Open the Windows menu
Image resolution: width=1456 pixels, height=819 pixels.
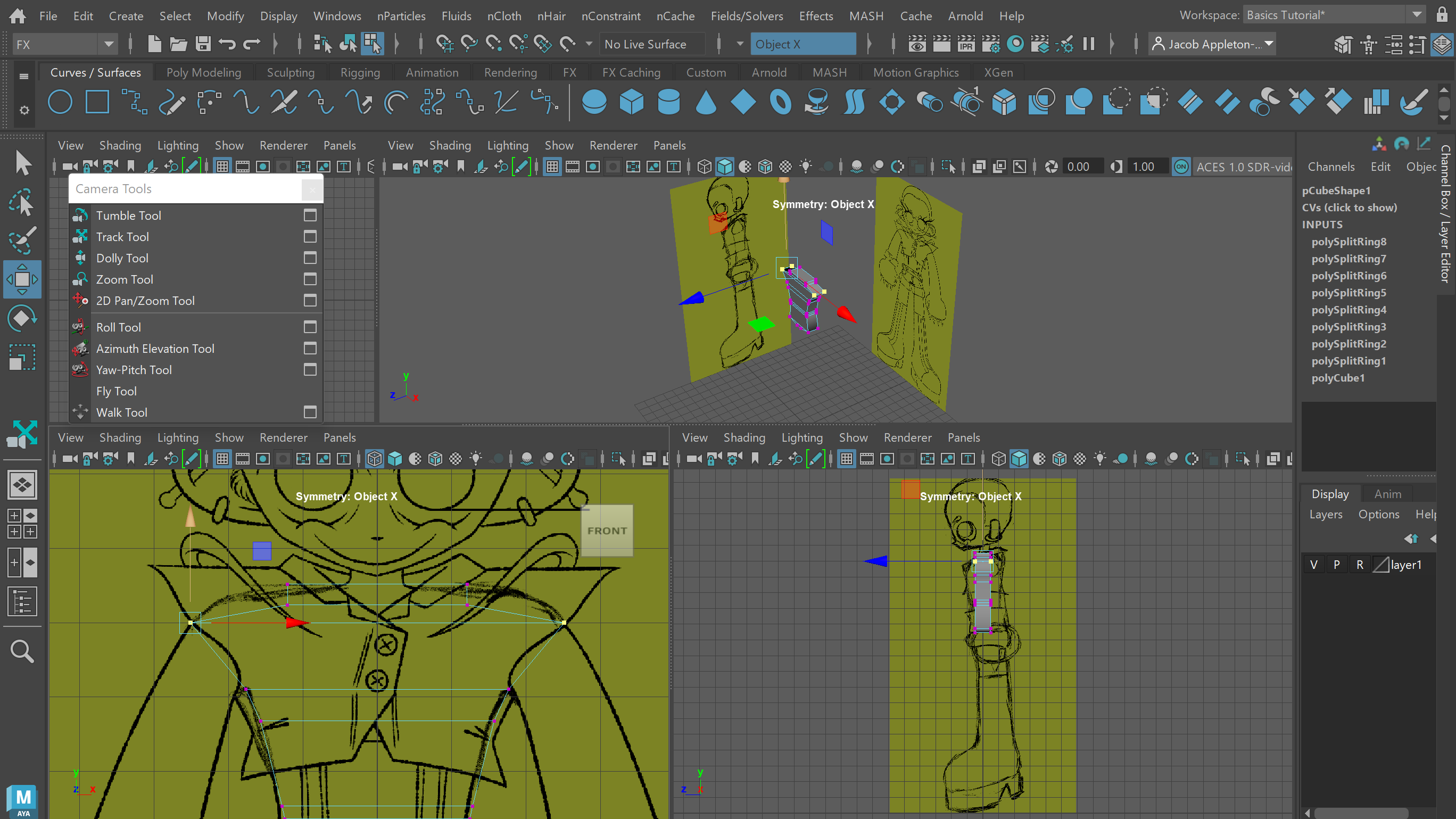(x=337, y=16)
